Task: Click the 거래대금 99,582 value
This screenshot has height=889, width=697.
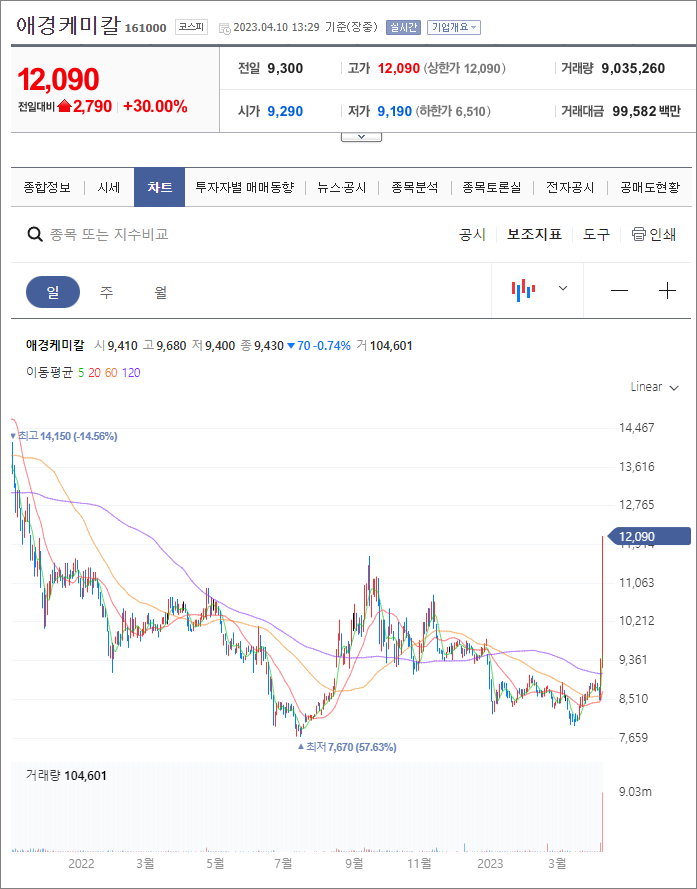Action: tap(634, 111)
